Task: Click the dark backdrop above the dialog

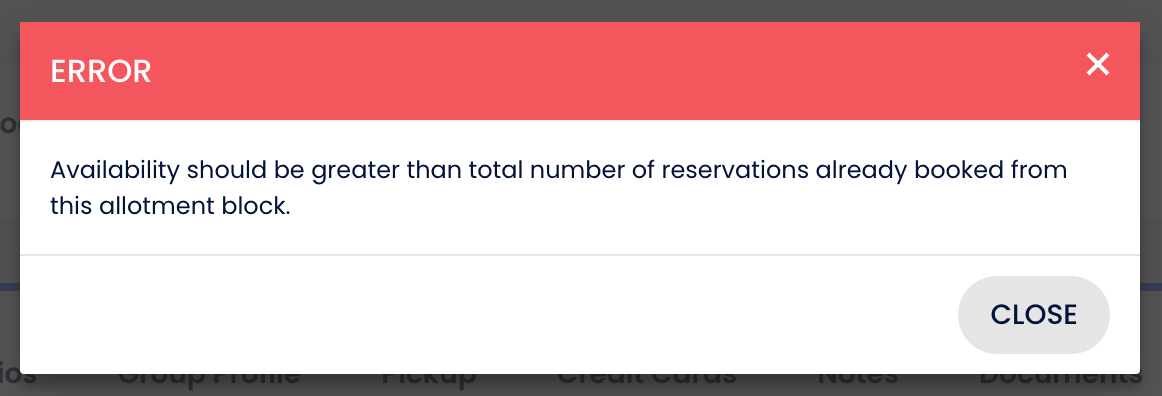Action: tap(580, 10)
